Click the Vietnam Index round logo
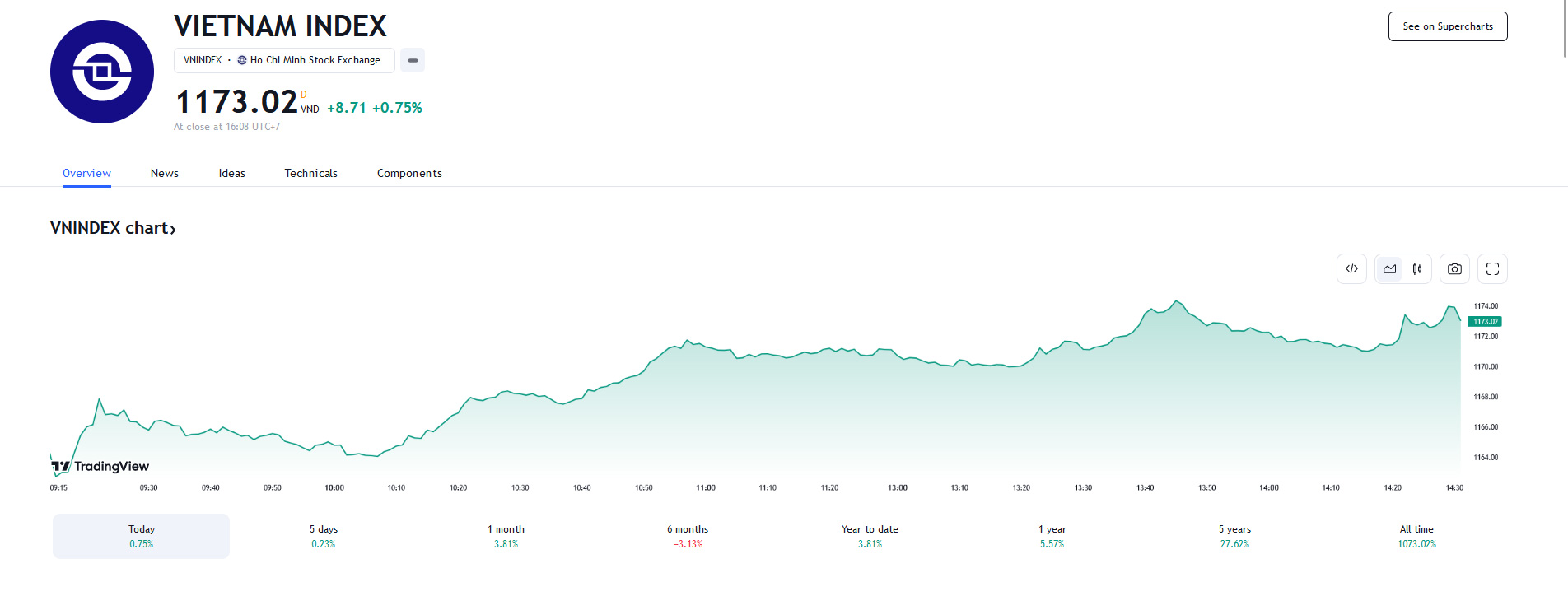 click(x=102, y=72)
